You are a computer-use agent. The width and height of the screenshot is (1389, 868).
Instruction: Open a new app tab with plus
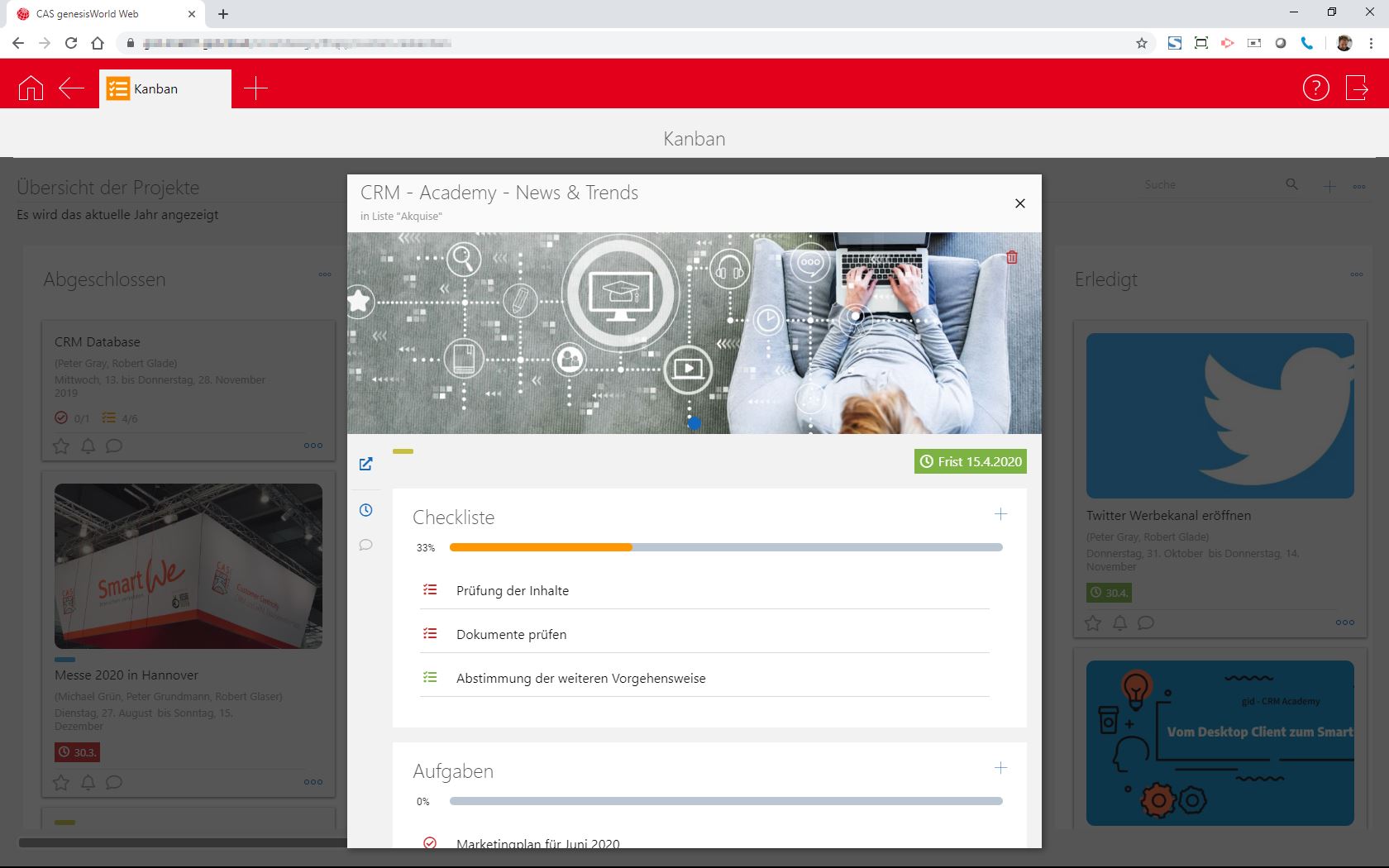pyautogui.click(x=255, y=88)
